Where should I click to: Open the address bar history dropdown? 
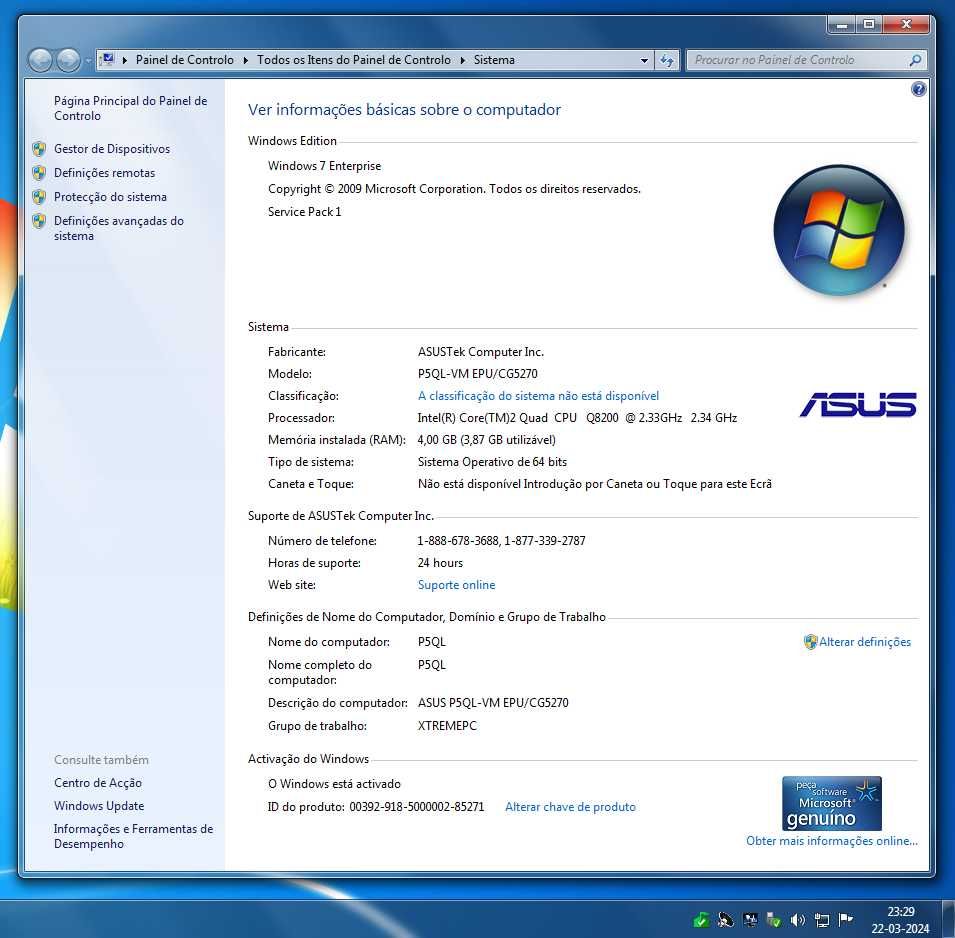click(x=644, y=60)
